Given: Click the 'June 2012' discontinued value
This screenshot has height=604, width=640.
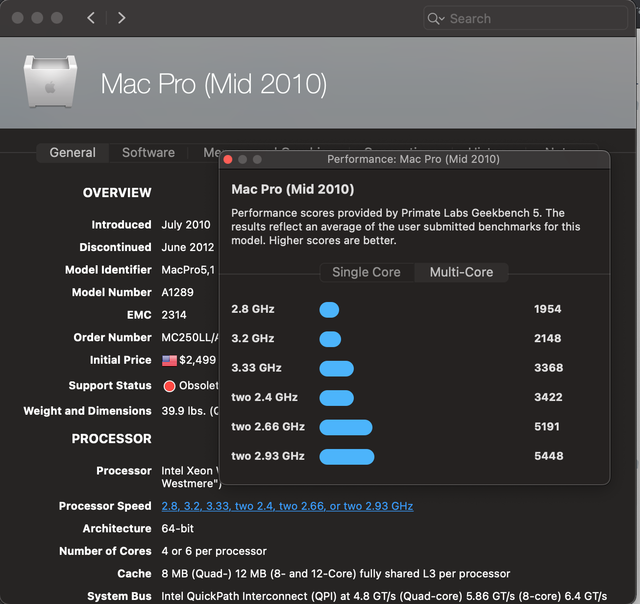Looking at the screenshot, I should (x=188, y=247).
